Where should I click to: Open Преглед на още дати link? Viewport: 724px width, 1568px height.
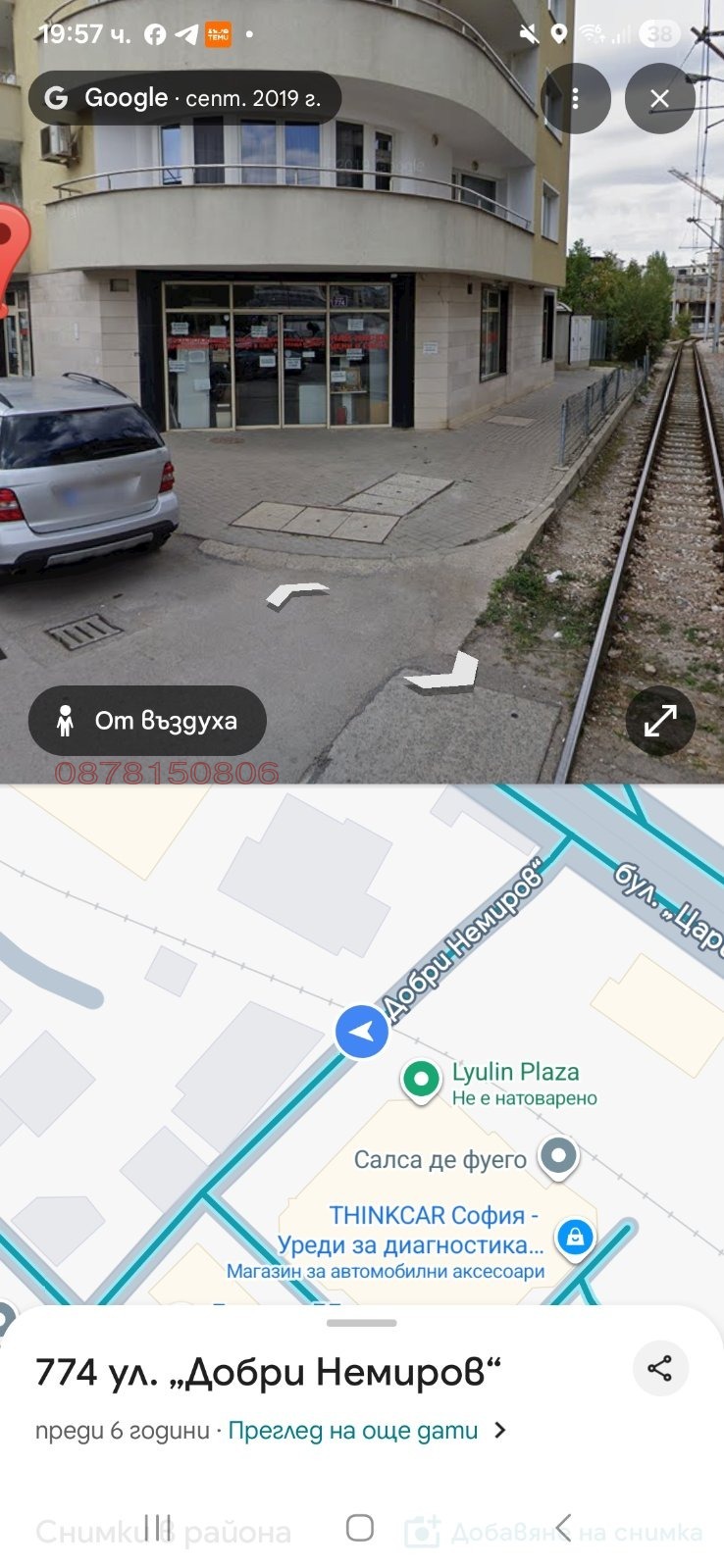352,1431
